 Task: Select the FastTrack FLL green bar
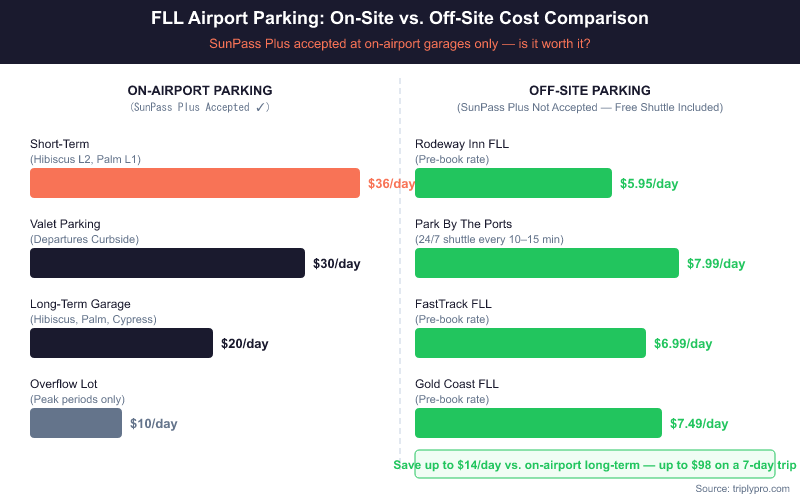pos(530,343)
